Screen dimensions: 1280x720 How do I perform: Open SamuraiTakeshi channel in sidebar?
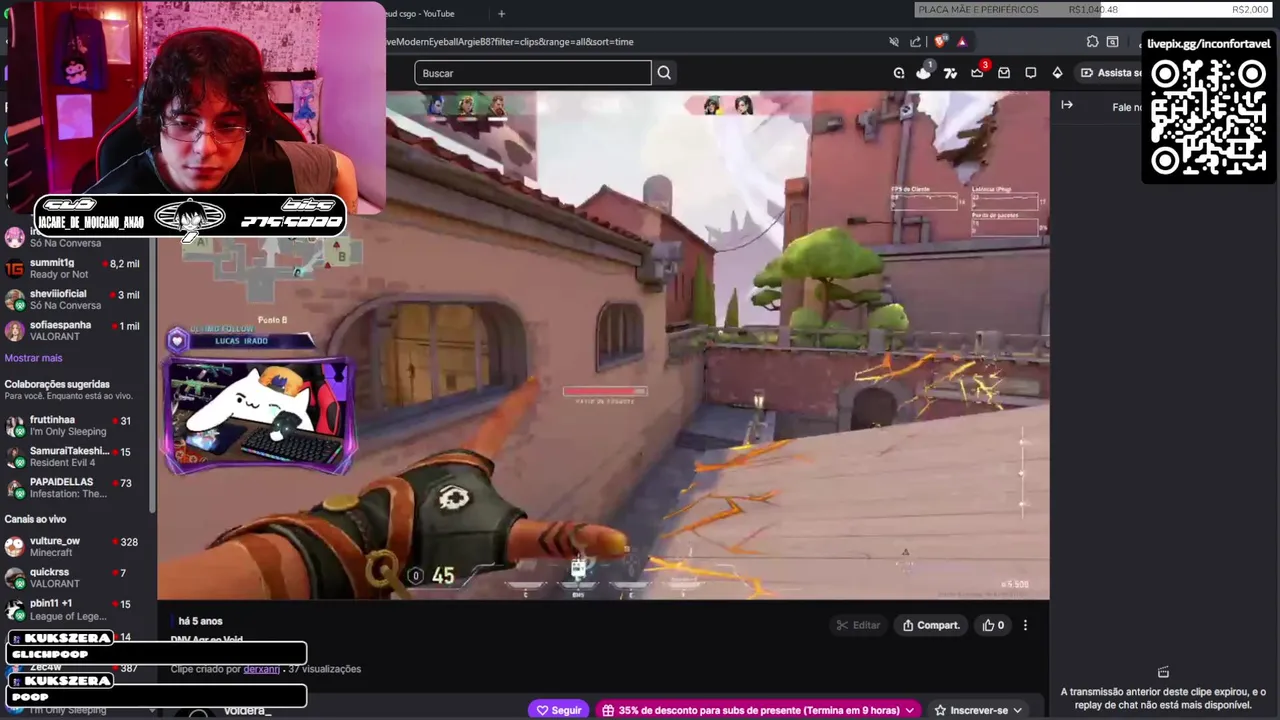pos(75,457)
